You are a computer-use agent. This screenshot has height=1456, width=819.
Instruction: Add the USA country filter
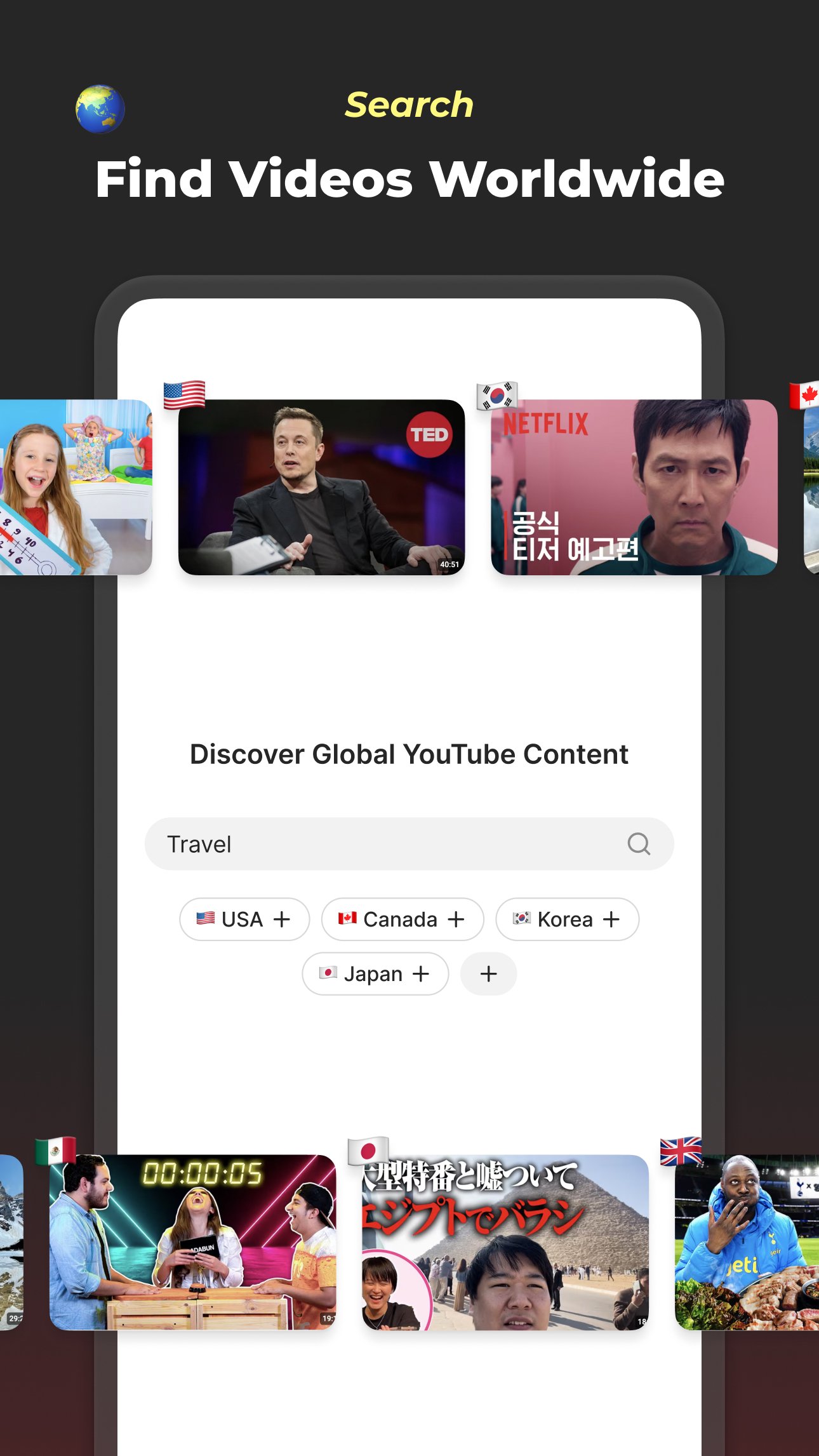tap(244, 919)
